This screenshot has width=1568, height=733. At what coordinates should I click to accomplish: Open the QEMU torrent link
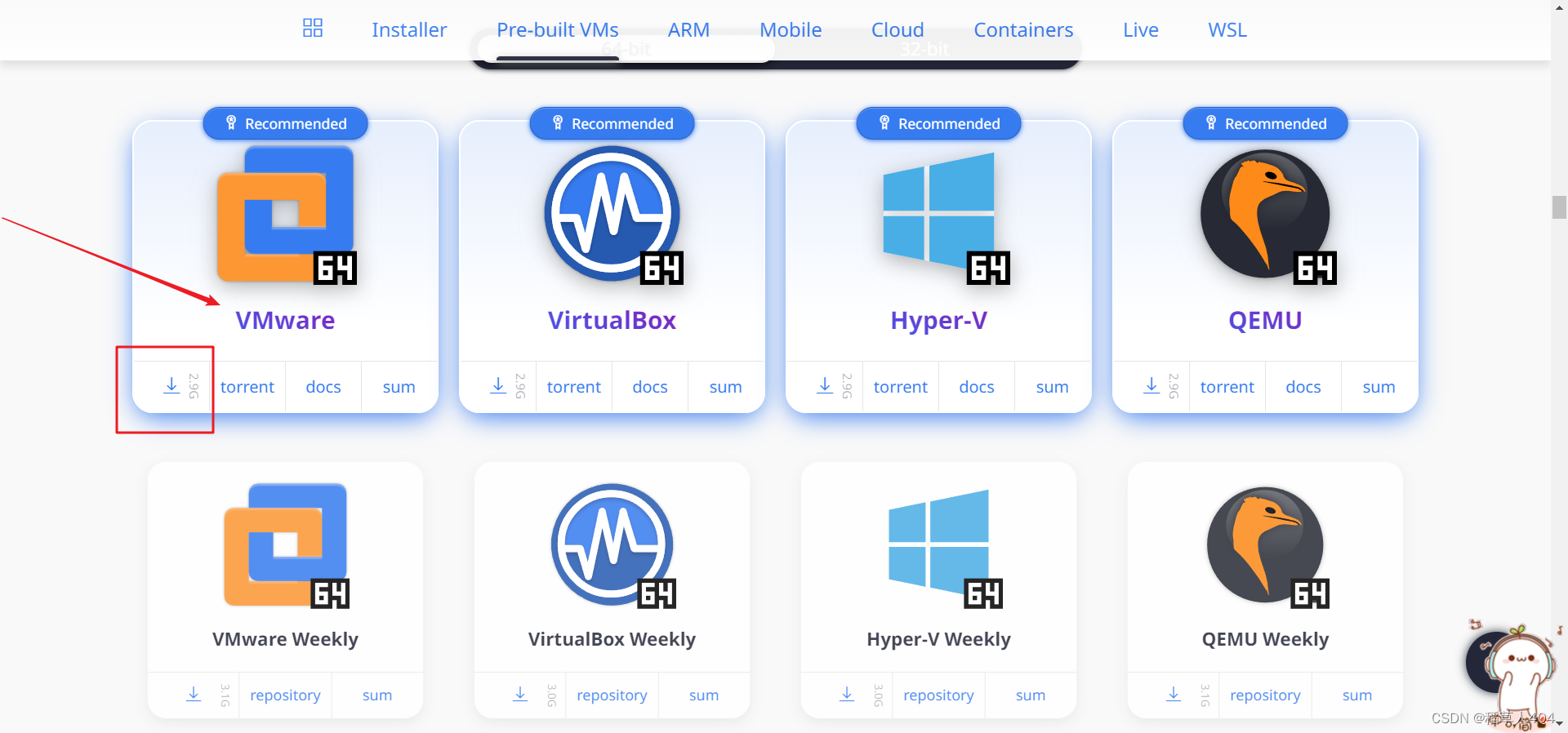1227,387
